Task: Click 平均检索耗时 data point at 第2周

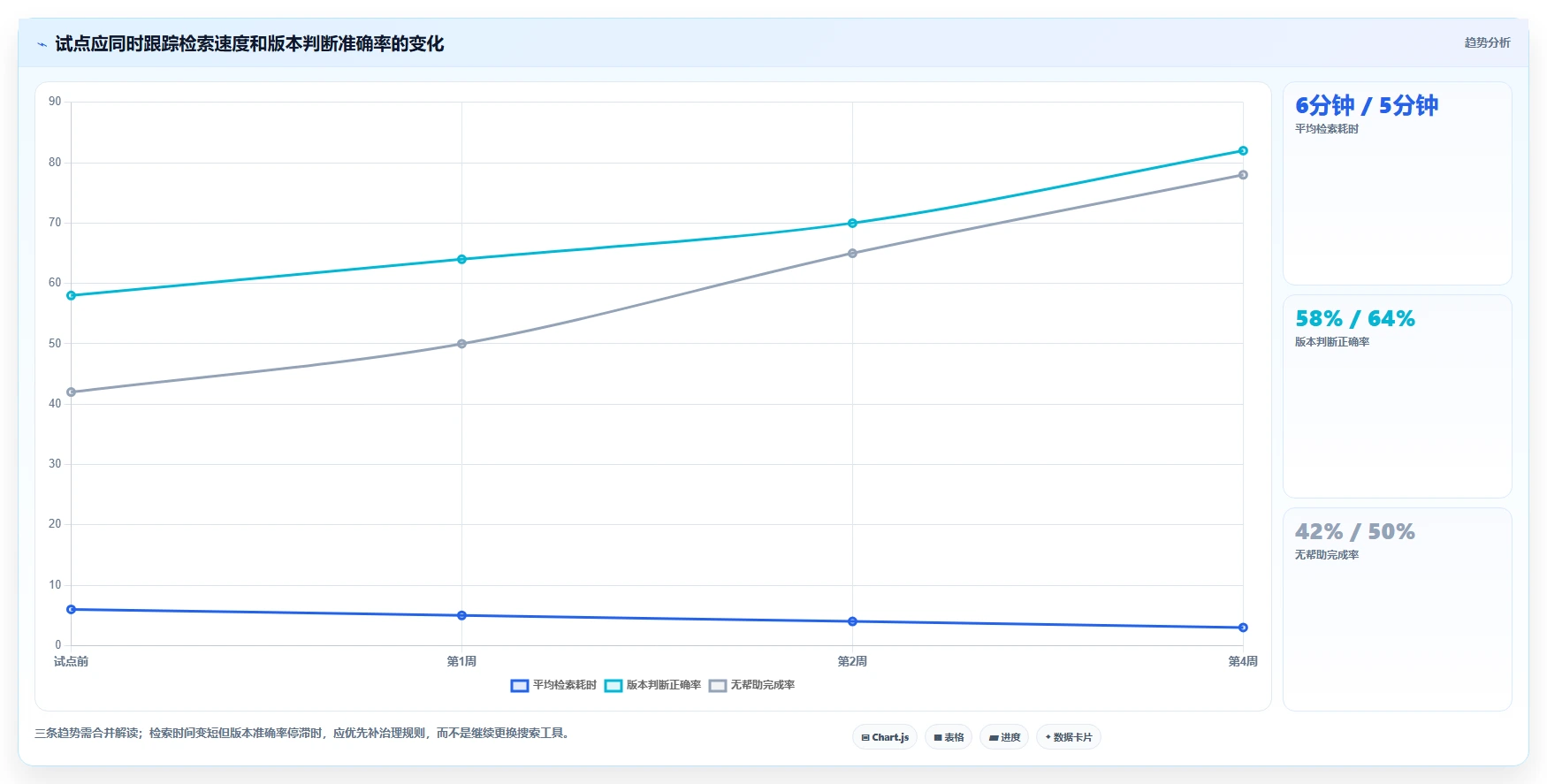Action: (852, 621)
